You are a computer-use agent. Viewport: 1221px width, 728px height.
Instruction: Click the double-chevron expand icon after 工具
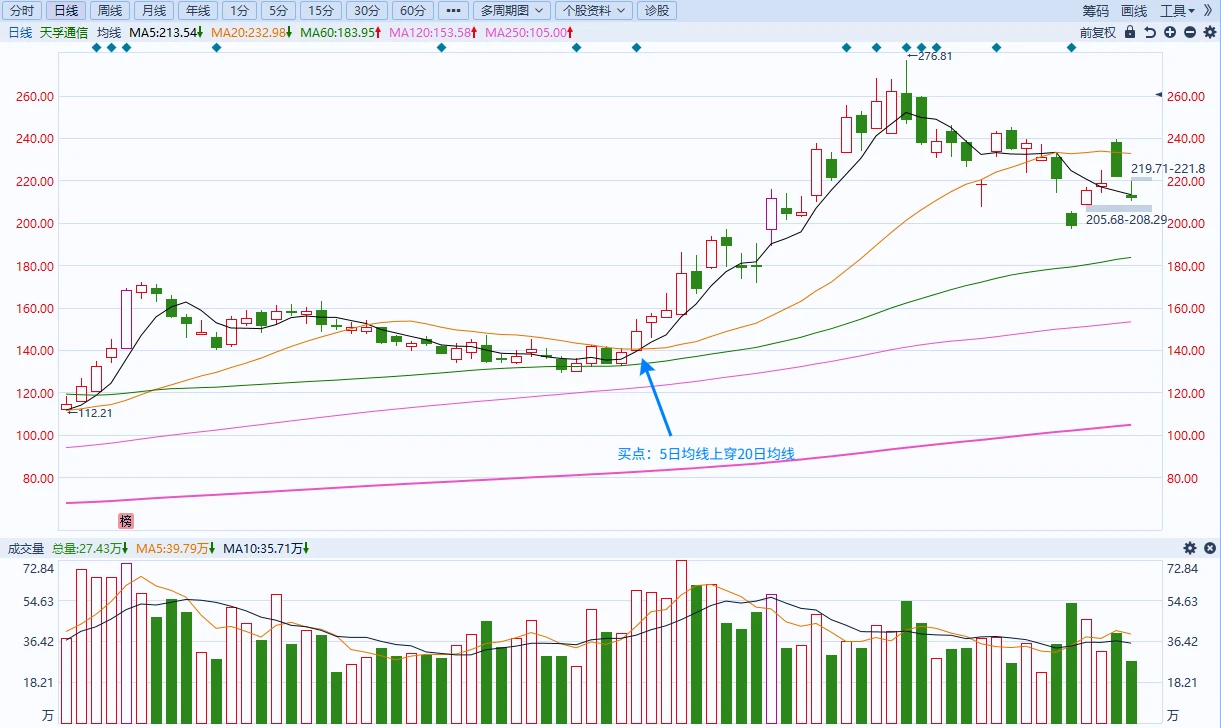click(x=1210, y=11)
